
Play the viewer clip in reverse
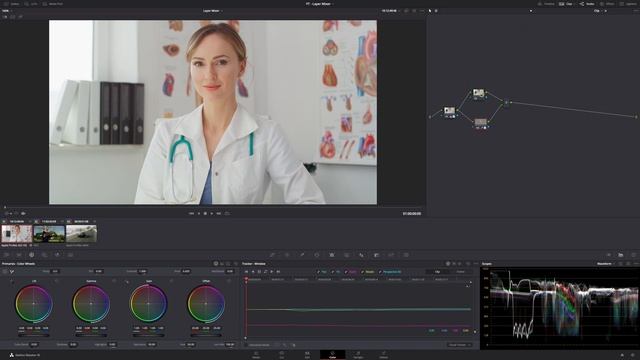point(199,213)
